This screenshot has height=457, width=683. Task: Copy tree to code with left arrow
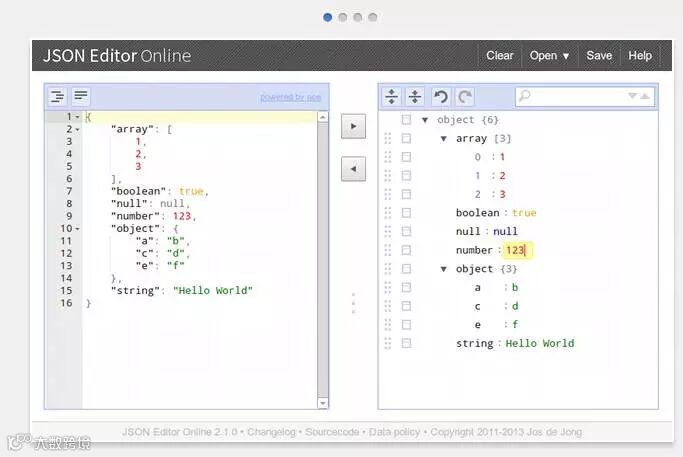(x=353, y=169)
